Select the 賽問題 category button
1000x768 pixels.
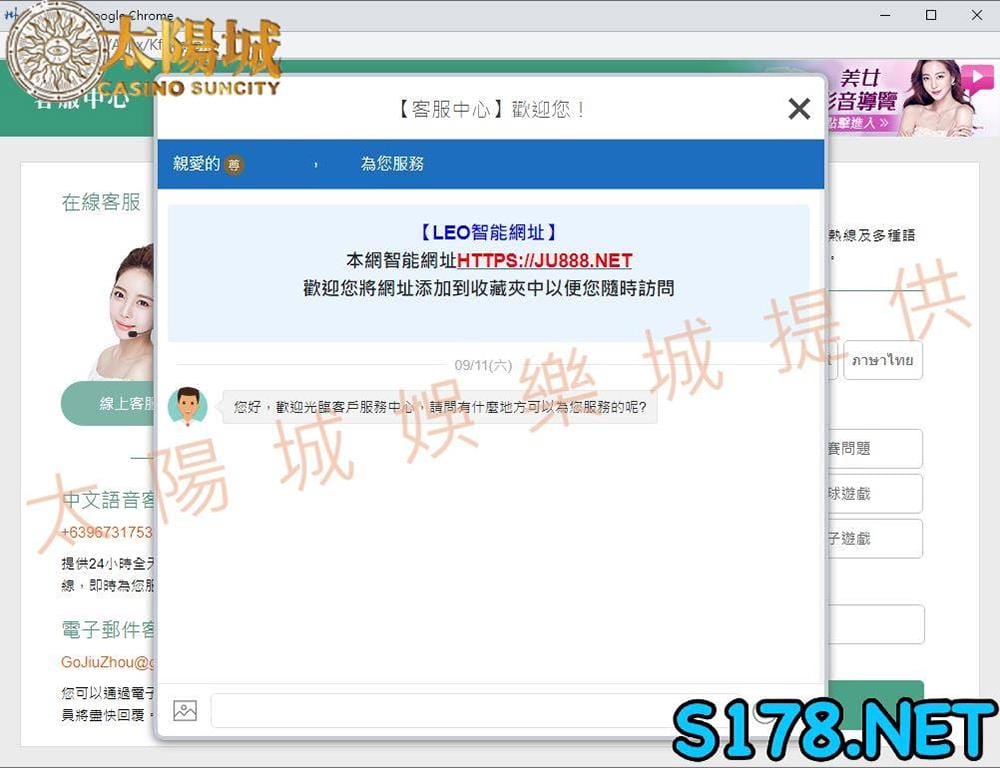tap(875, 448)
